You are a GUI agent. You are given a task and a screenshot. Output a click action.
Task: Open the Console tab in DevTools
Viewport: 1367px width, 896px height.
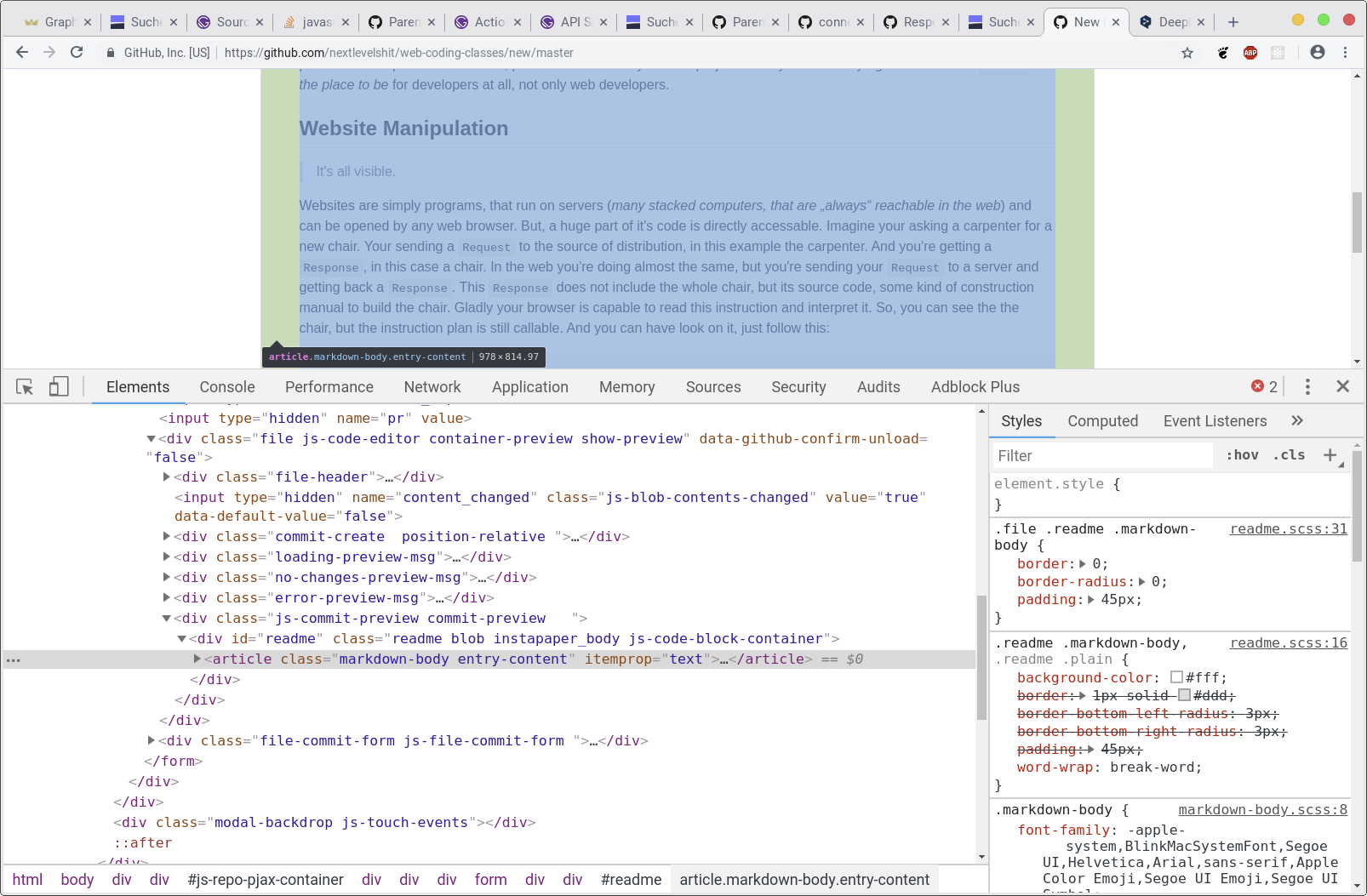point(227,387)
